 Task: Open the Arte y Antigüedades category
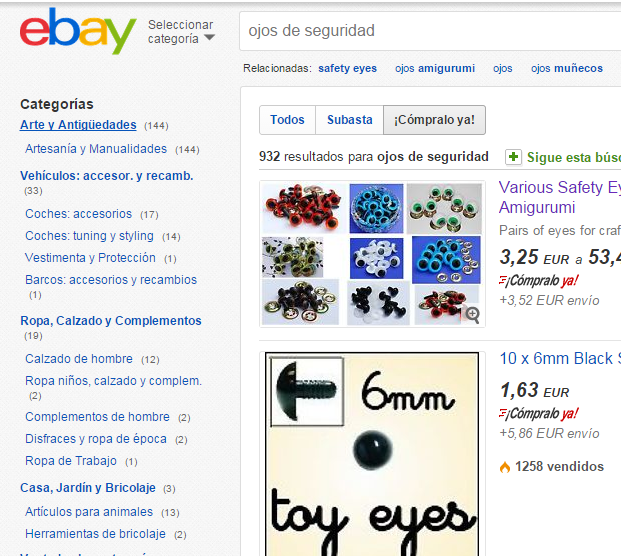click(78, 125)
